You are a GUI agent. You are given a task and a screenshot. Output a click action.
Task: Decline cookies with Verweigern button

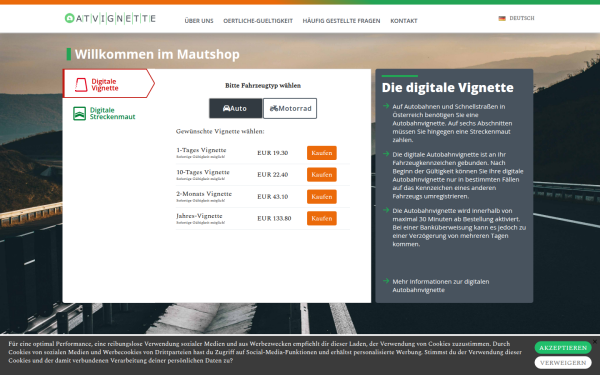[562, 362]
